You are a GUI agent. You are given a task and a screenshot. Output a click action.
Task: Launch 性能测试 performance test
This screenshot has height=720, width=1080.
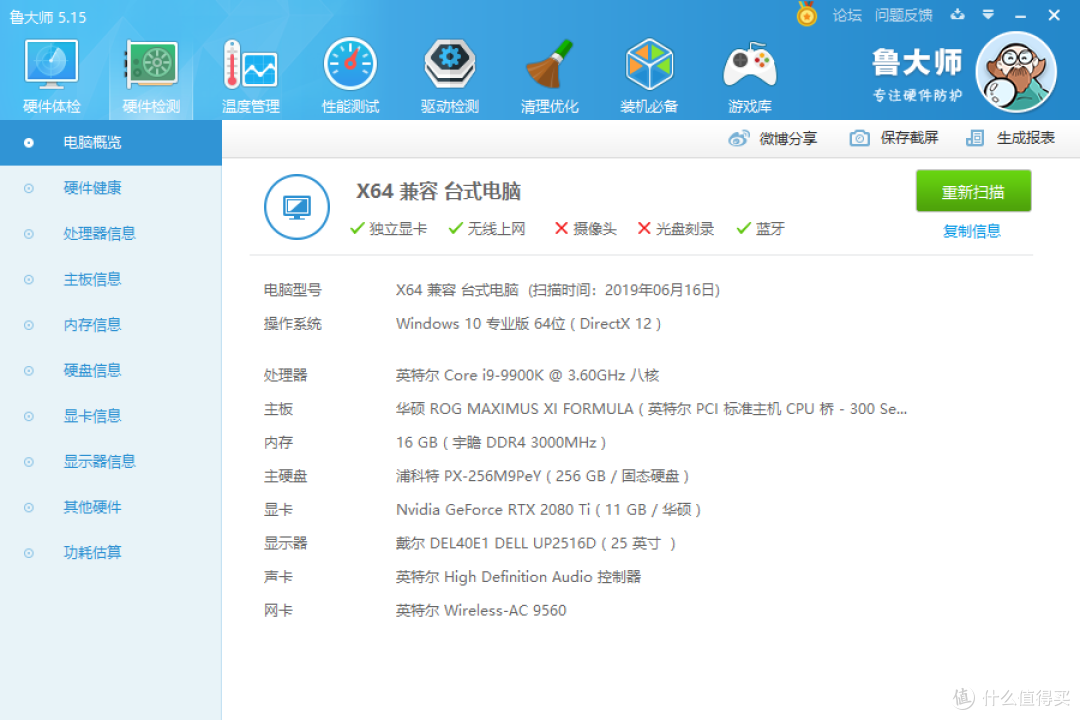(351, 76)
